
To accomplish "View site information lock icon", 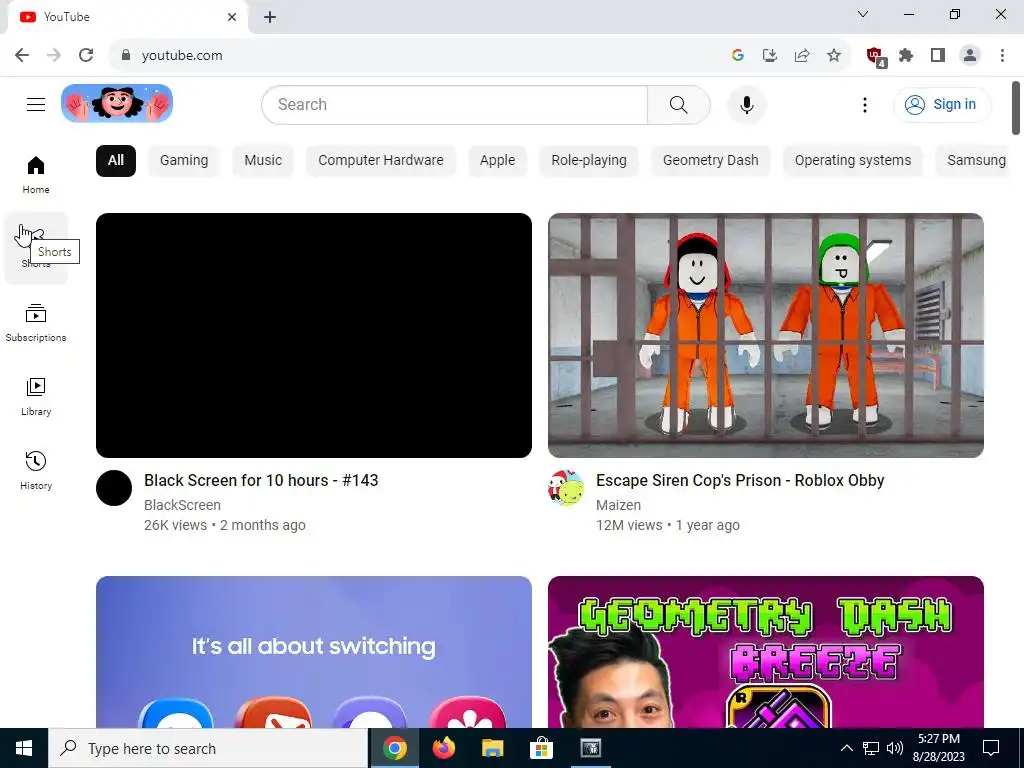I will (x=126, y=56).
